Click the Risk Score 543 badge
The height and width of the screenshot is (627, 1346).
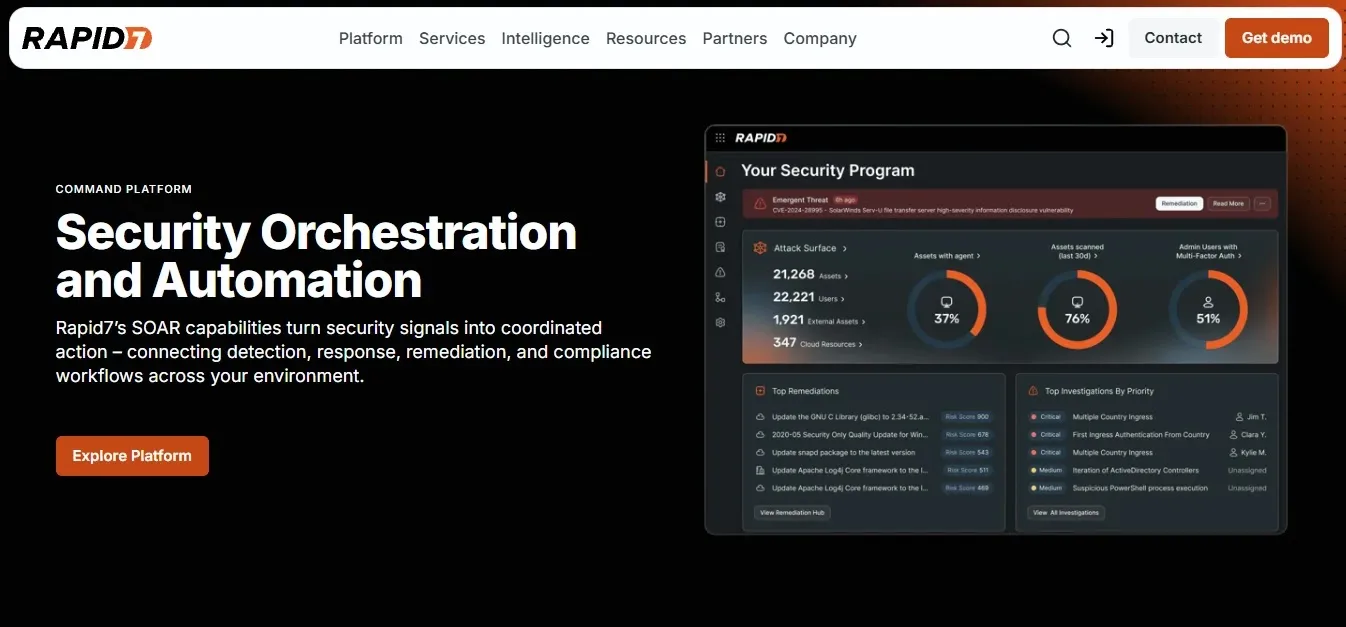pos(967,453)
